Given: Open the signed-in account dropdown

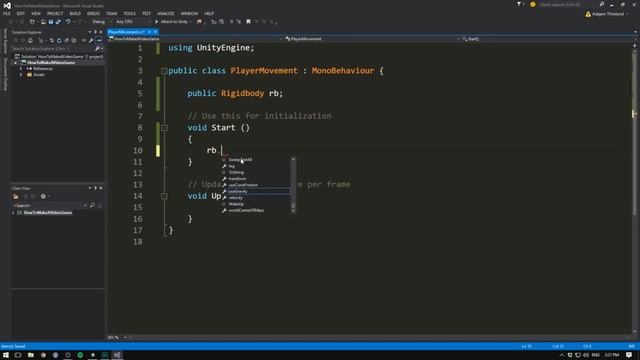Looking at the screenshot, I should click(x=607, y=14).
